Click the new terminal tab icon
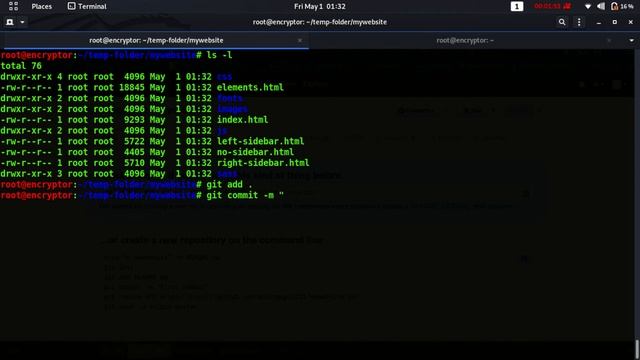This screenshot has height=360, width=640. pos(10,22)
